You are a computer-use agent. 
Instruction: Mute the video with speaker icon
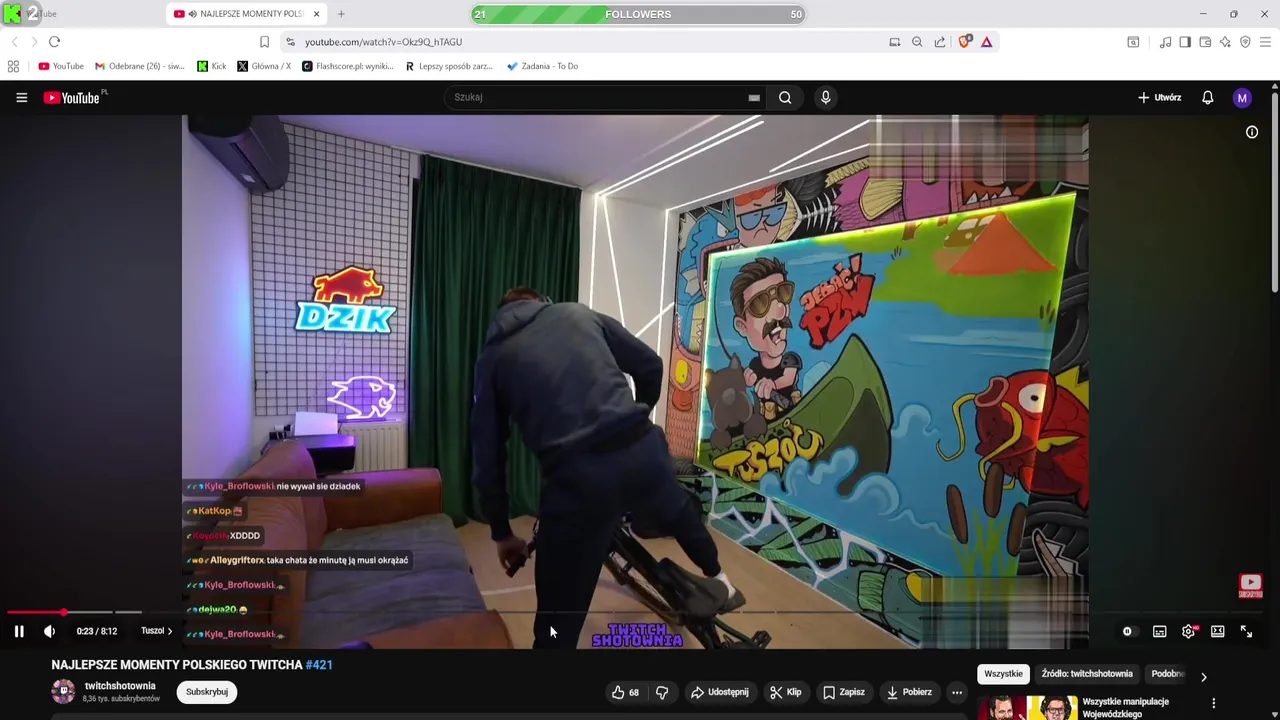pos(49,631)
